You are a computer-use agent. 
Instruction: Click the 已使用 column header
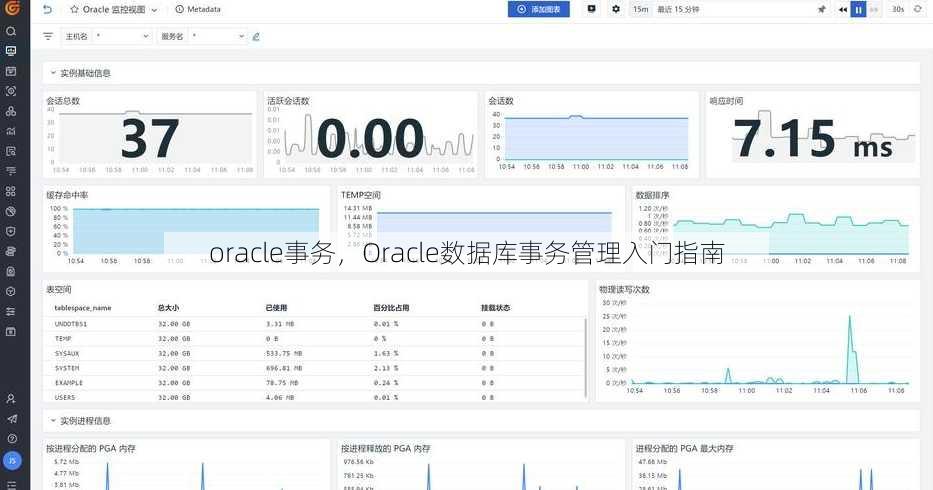(x=276, y=308)
